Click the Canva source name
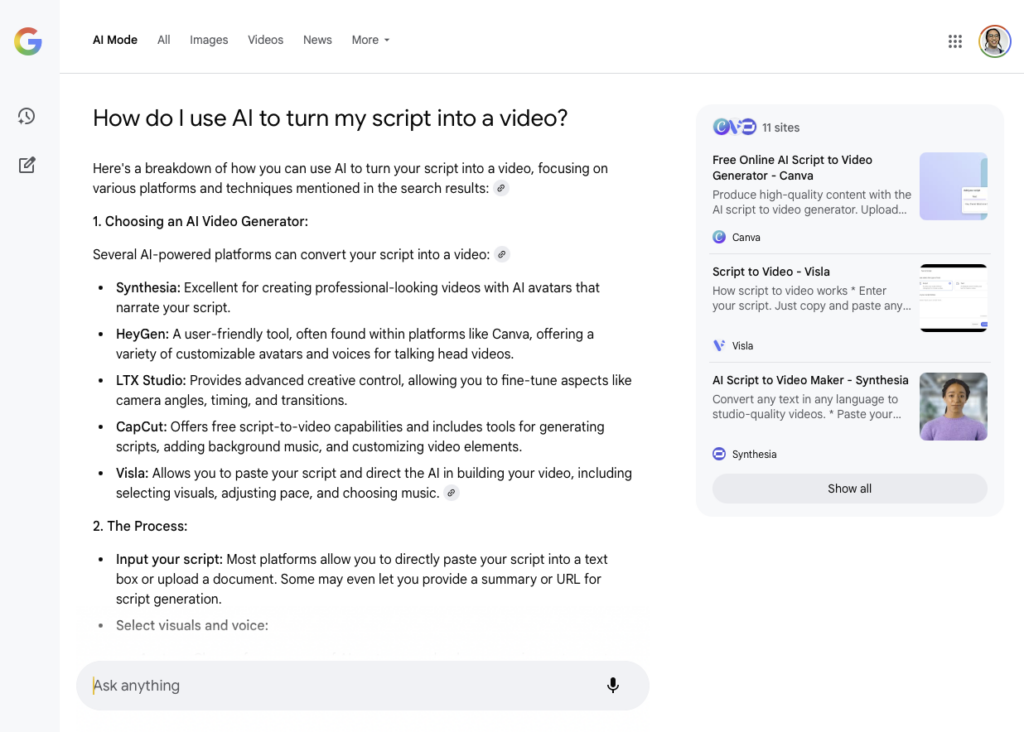The height and width of the screenshot is (732, 1024). coord(746,237)
